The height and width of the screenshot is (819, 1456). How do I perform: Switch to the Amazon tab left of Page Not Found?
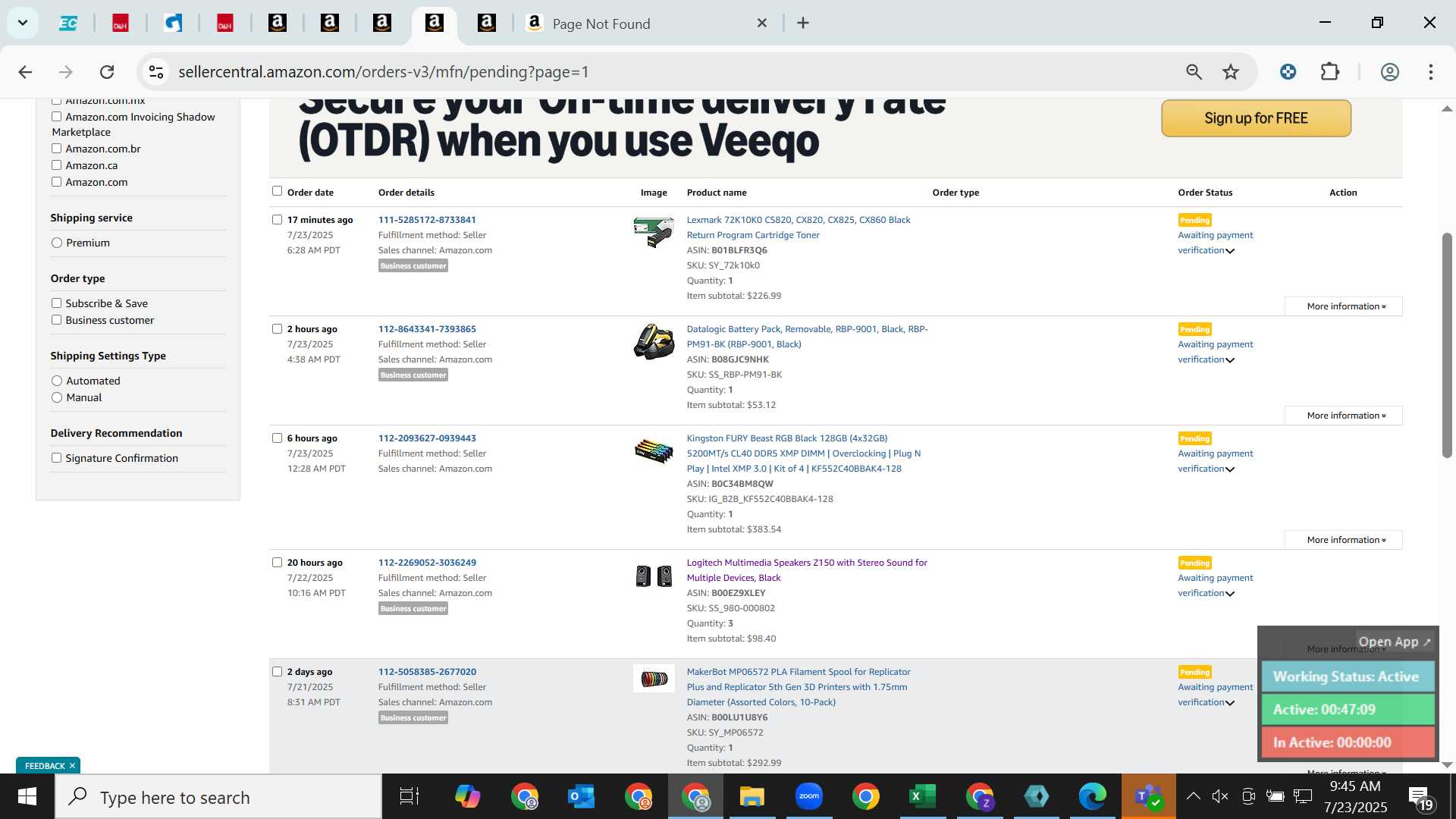487,24
